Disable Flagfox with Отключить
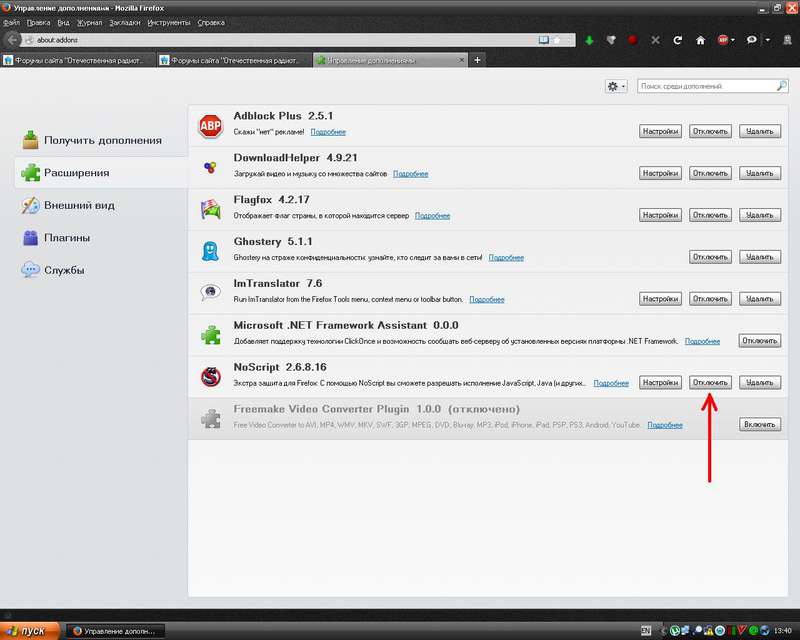The height and width of the screenshot is (640, 800). [710, 215]
